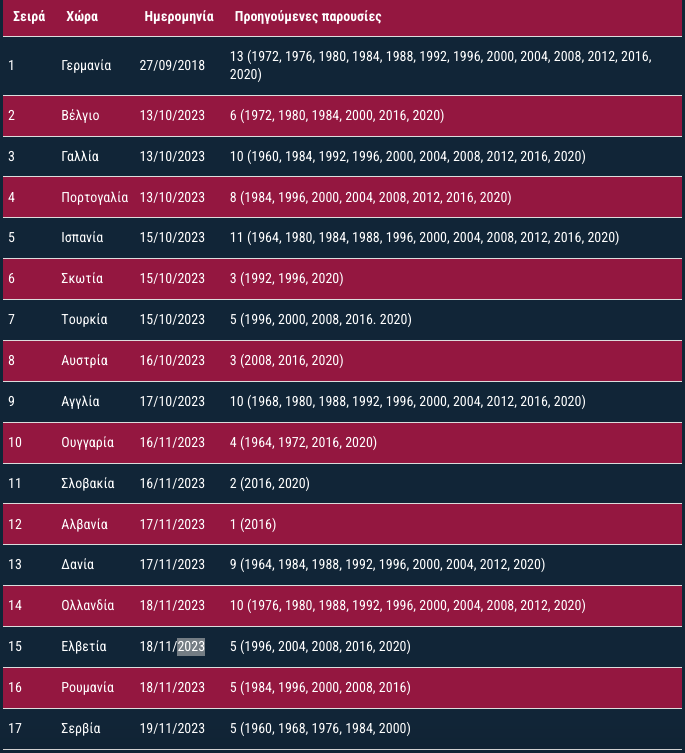Click the Σκωτία appearances cell (1992, 1996, 2020)
Screen dimensions: 685x753
[x=286, y=279]
